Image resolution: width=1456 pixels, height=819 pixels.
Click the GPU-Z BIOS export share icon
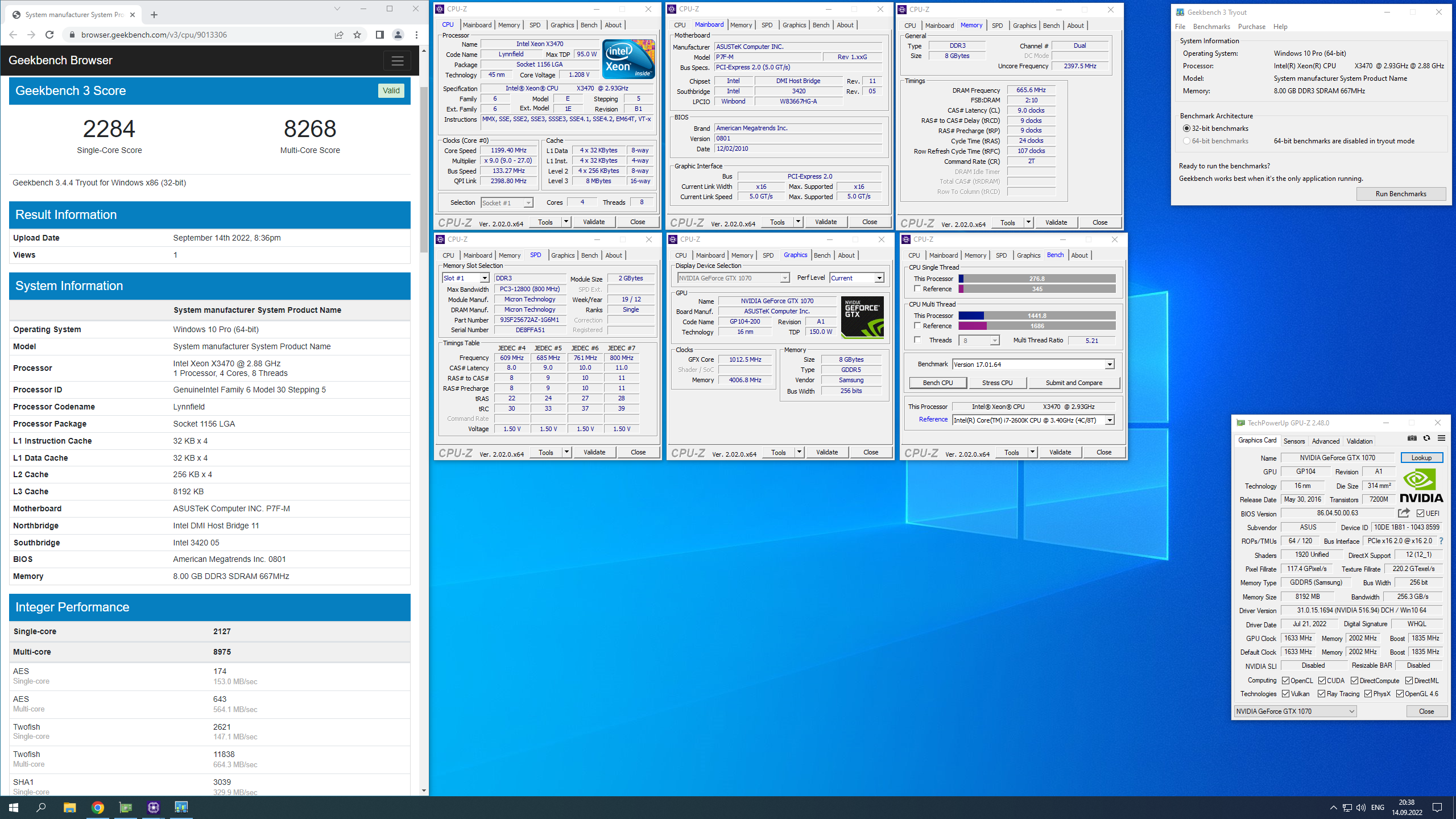pyautogui.click(x=1404, y=513)
